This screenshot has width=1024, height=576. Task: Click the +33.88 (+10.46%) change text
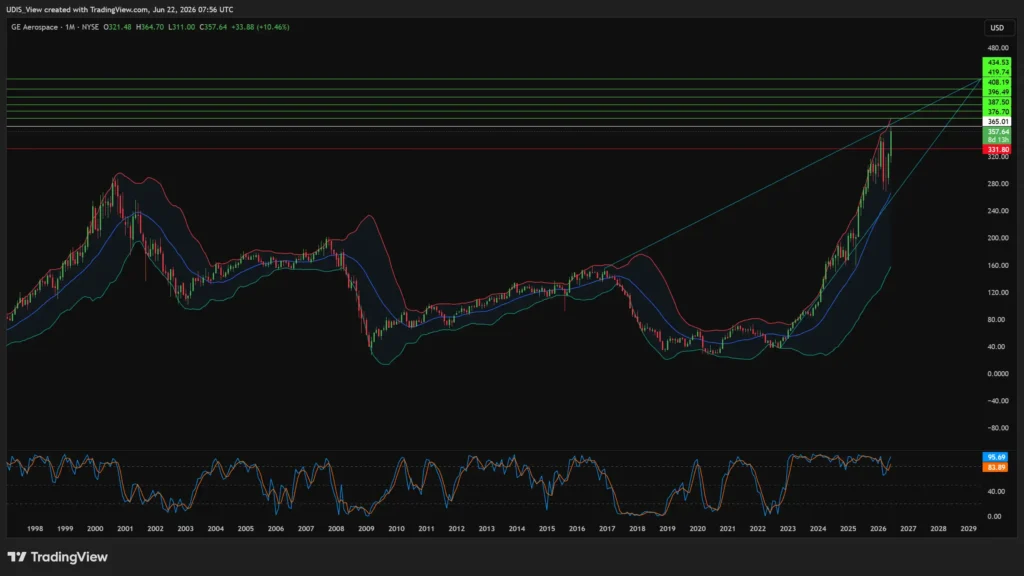[x=260, y=27]
